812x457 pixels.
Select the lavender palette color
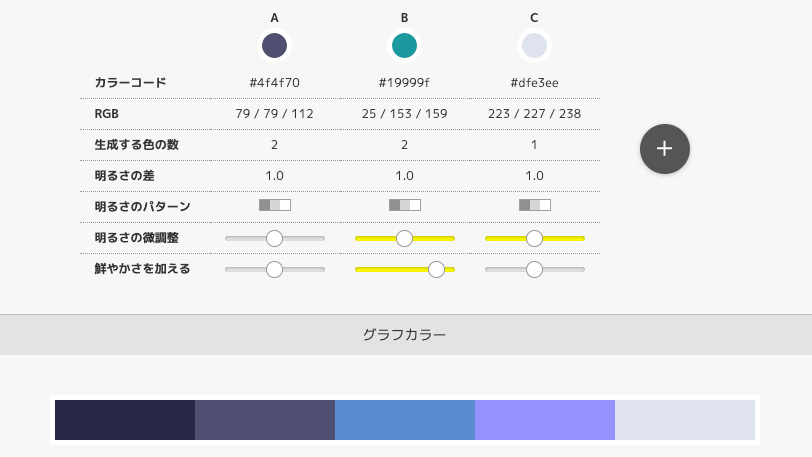[x=545, y=420]
